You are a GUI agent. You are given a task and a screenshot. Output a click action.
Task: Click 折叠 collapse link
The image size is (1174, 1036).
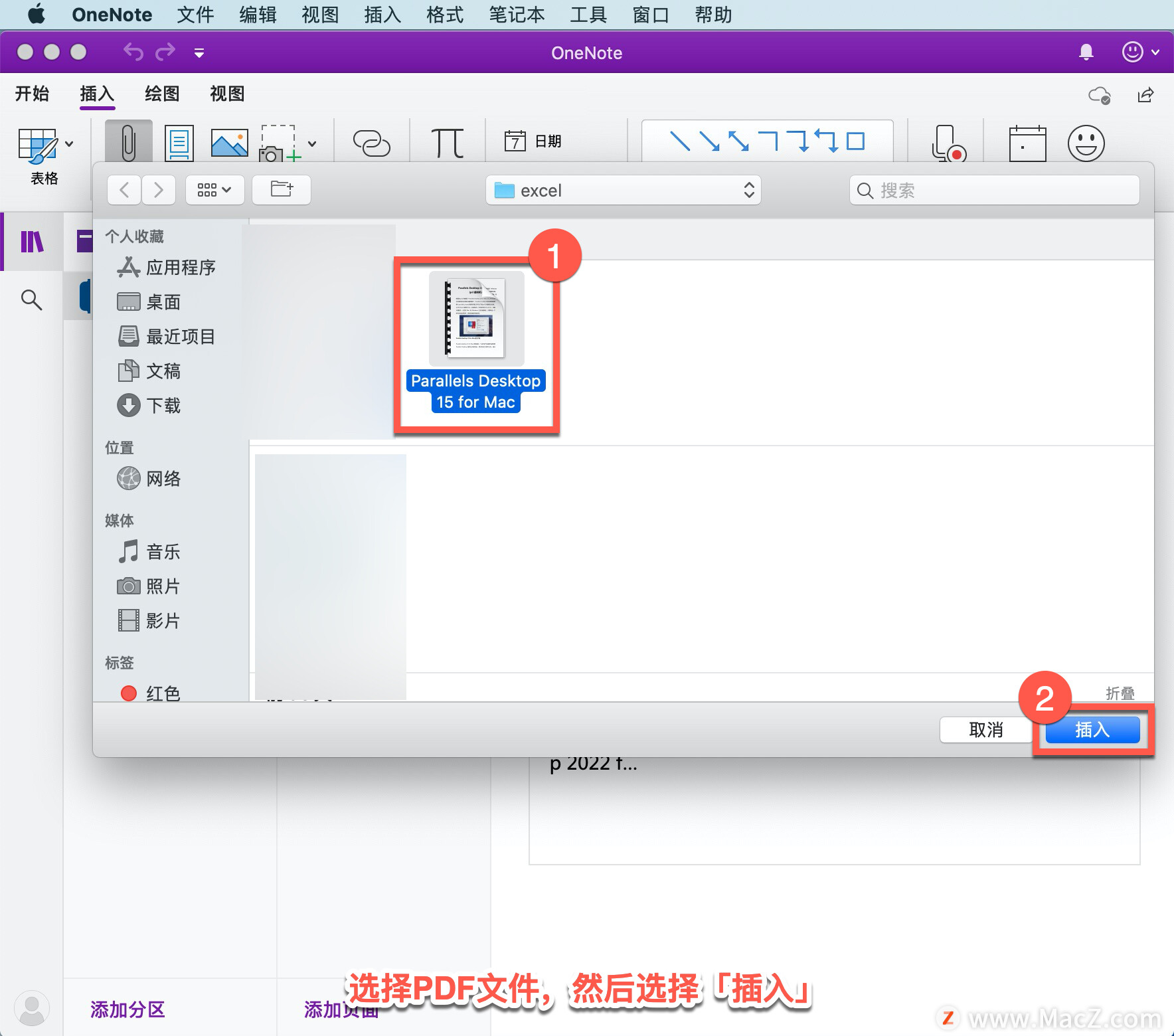pos(1120,693)
